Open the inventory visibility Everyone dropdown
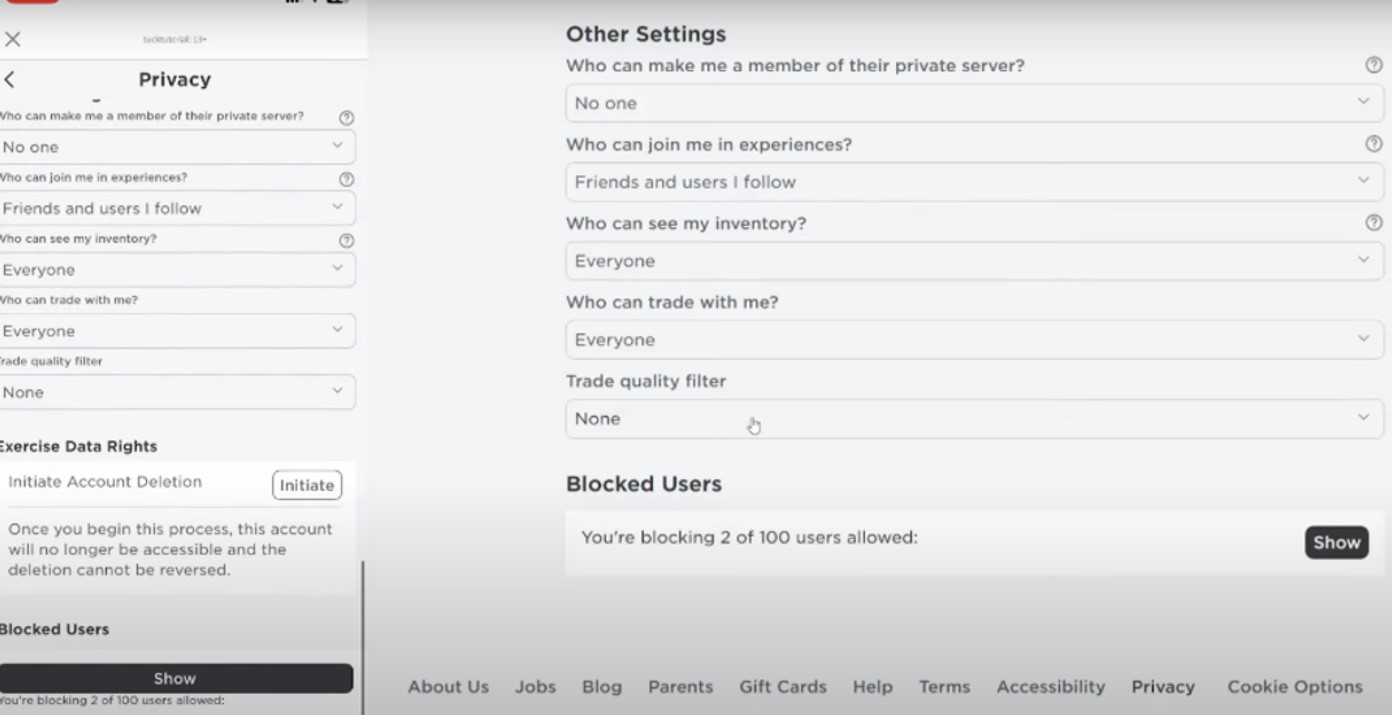 point(974,260)
